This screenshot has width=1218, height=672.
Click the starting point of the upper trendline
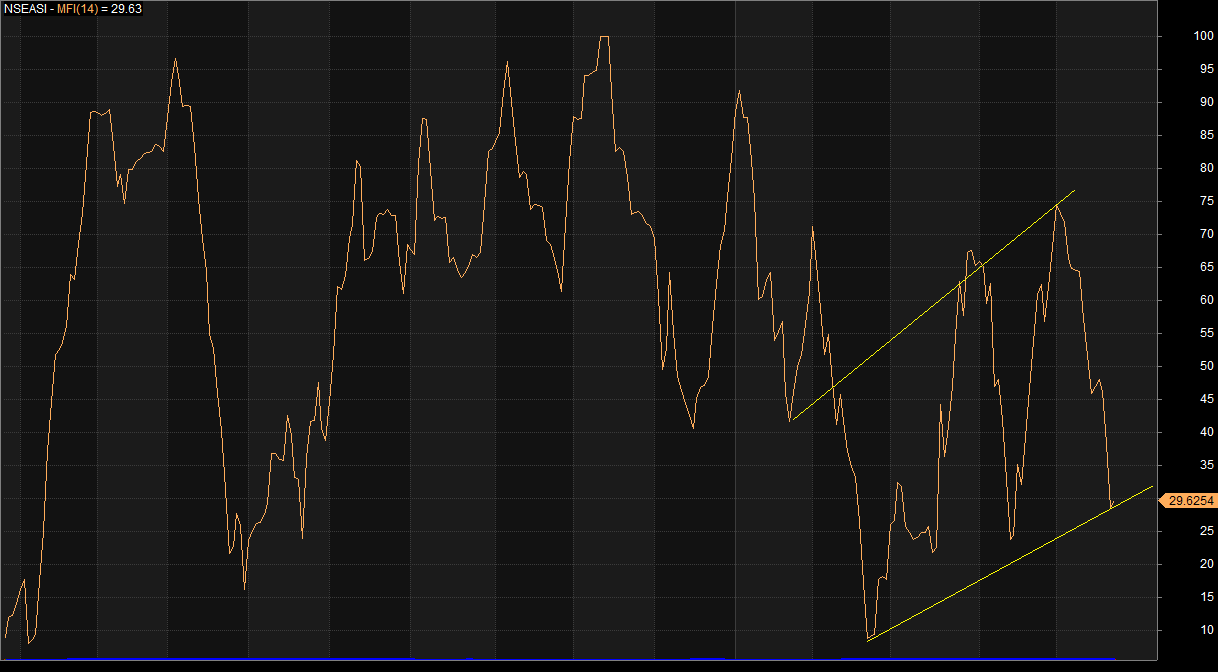(x=790, y=420)
